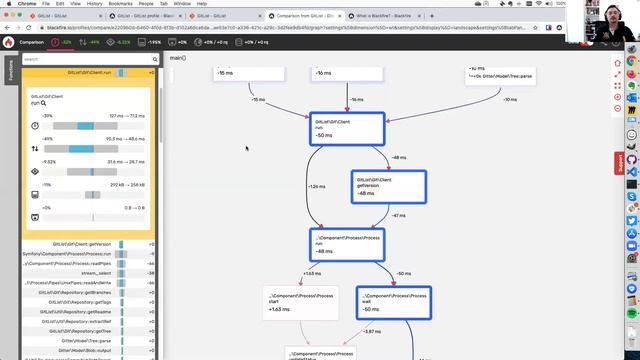Click the main() breadcrumb
Screen dimensions: 640x360
pos(178,58)
